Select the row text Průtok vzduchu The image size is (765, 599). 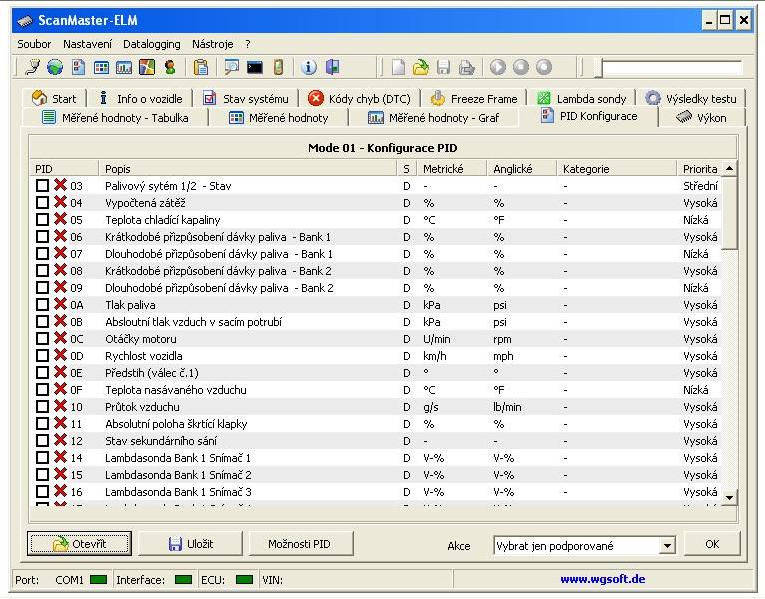[x=142, y=406]
